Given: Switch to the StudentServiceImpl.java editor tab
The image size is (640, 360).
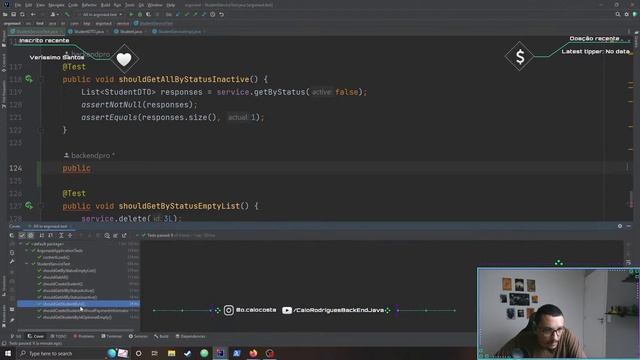Looking at the screenshot, I should coord(179,31).
